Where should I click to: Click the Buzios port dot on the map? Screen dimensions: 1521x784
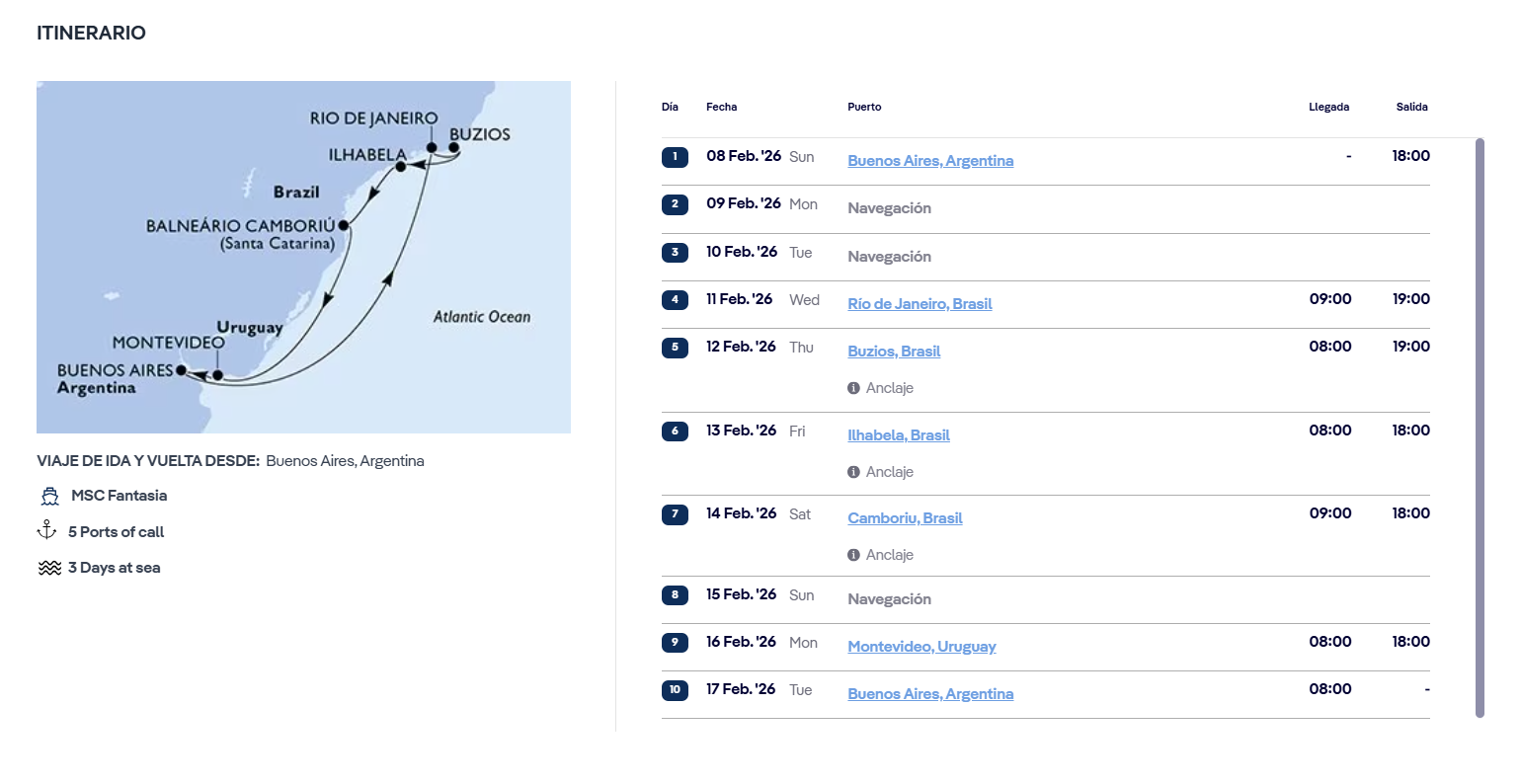[x=454, y=148]
